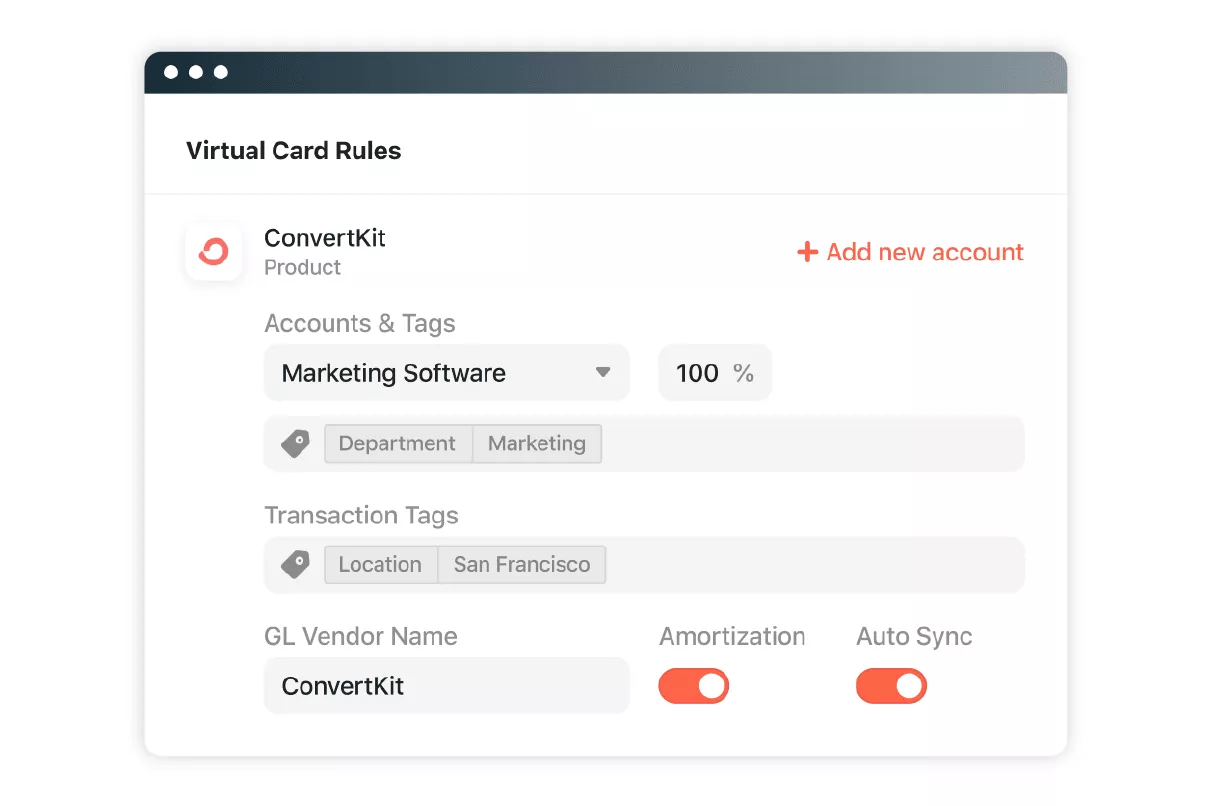Click the Location transaction tag chip

[x=381, y=565]
